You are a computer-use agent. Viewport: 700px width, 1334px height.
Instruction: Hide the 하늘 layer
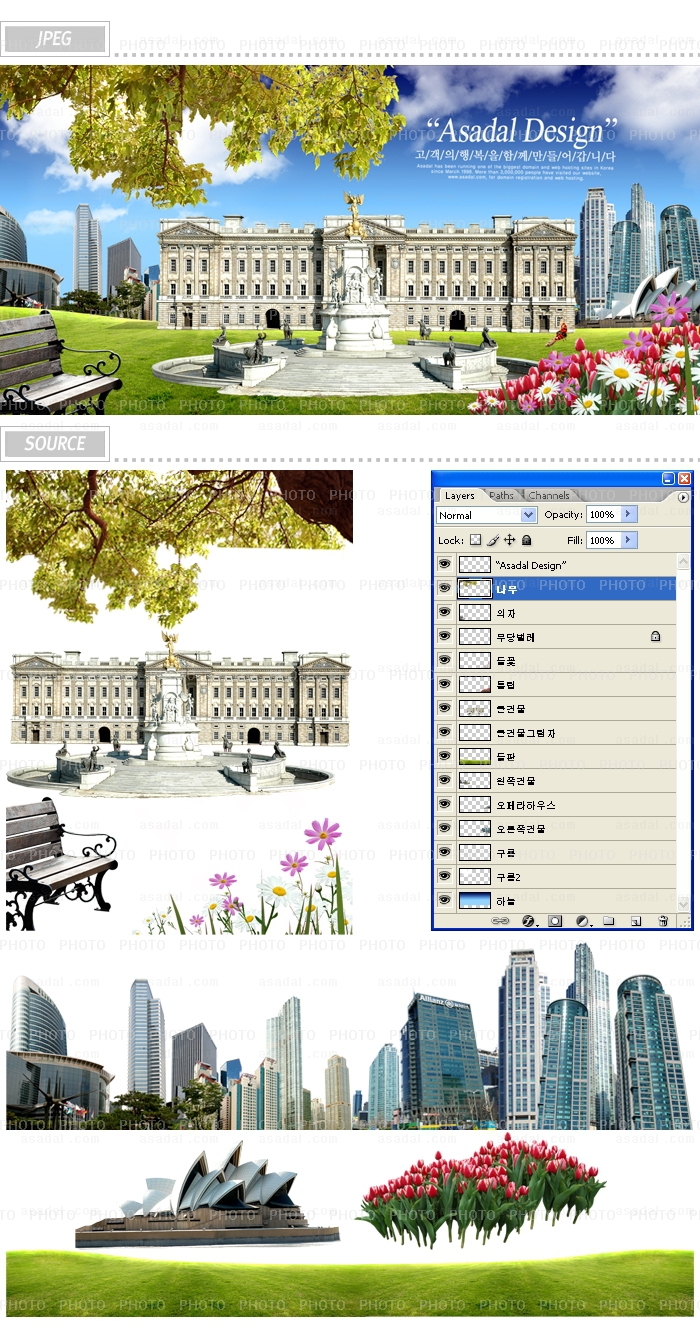[445, 901]
